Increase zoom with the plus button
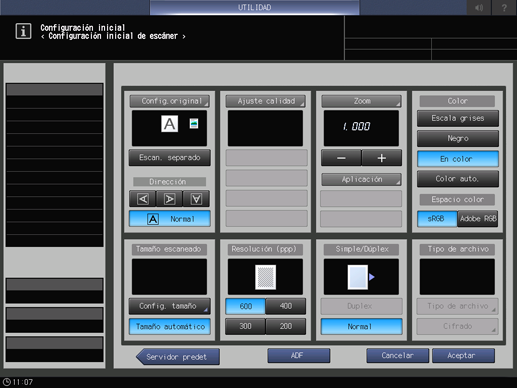 [382, 158]
